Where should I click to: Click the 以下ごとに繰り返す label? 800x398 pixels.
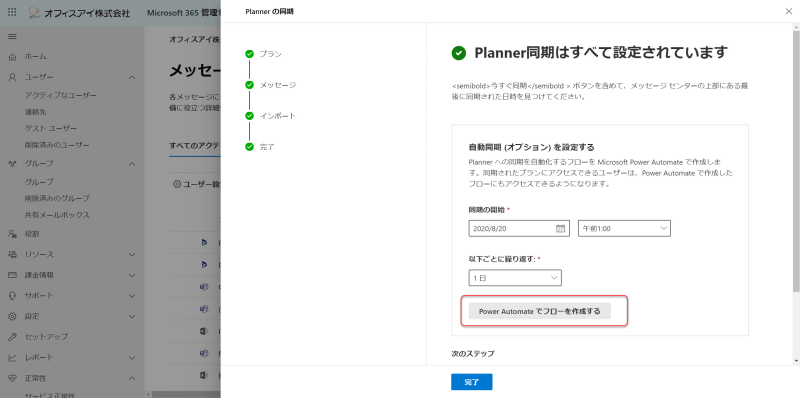pos(502,259)
